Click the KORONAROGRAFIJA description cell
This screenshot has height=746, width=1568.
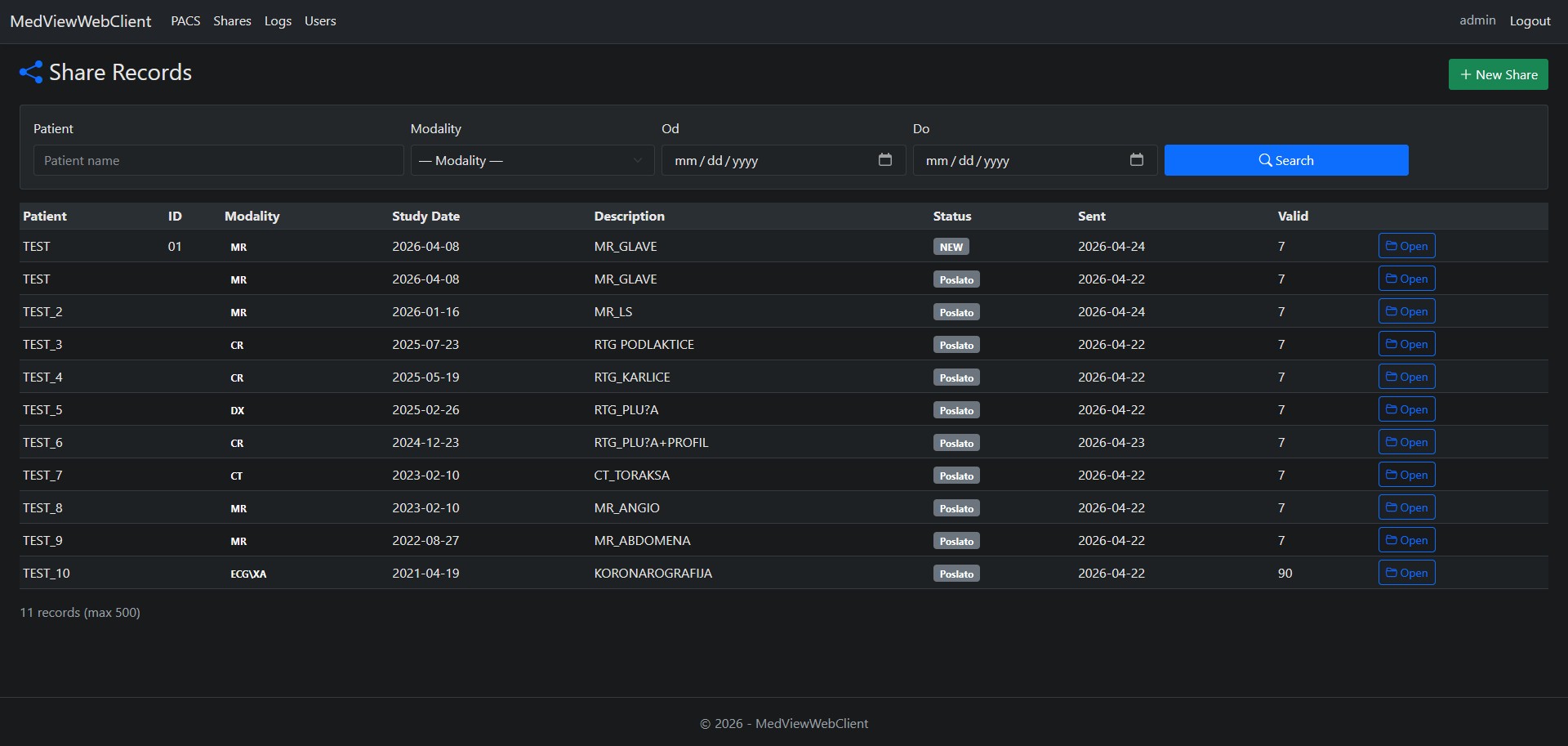pyautogui.click(x=653, y=573)
